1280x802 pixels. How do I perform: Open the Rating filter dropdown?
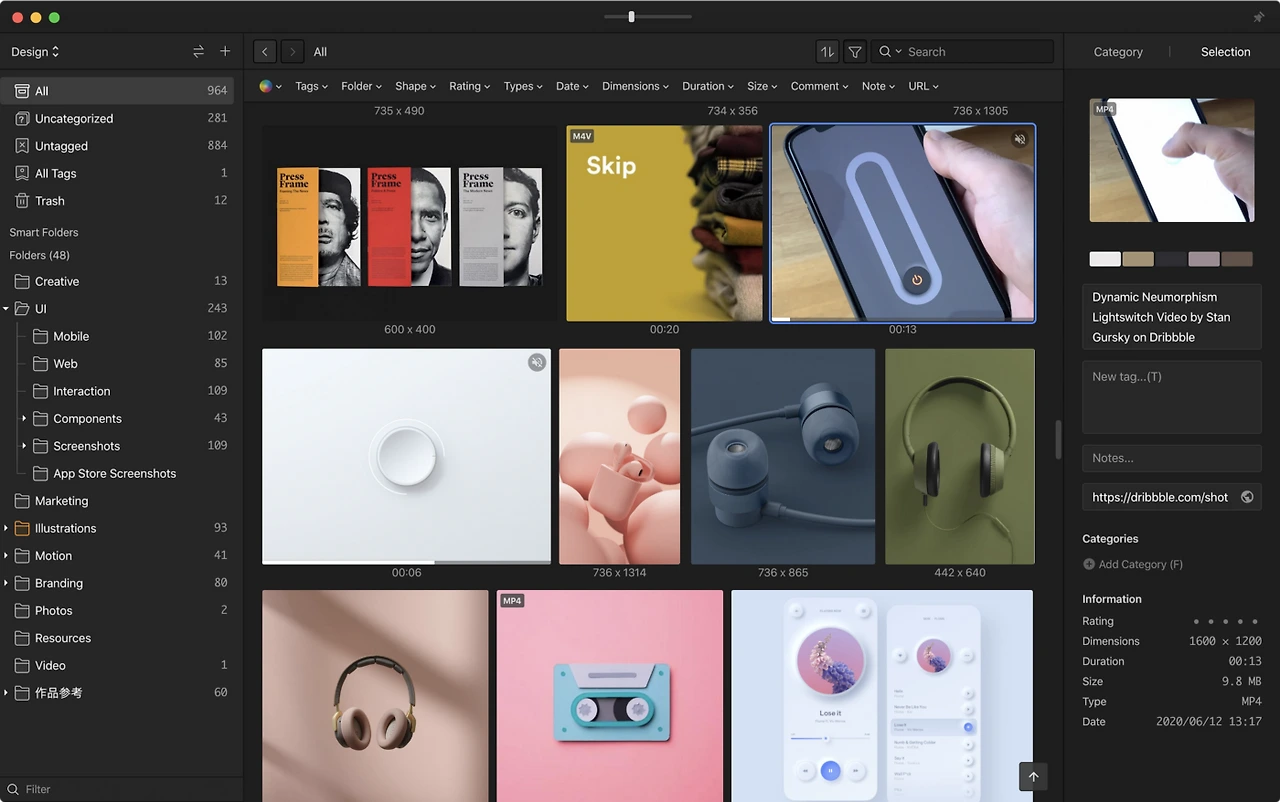(x=470, y=86)
